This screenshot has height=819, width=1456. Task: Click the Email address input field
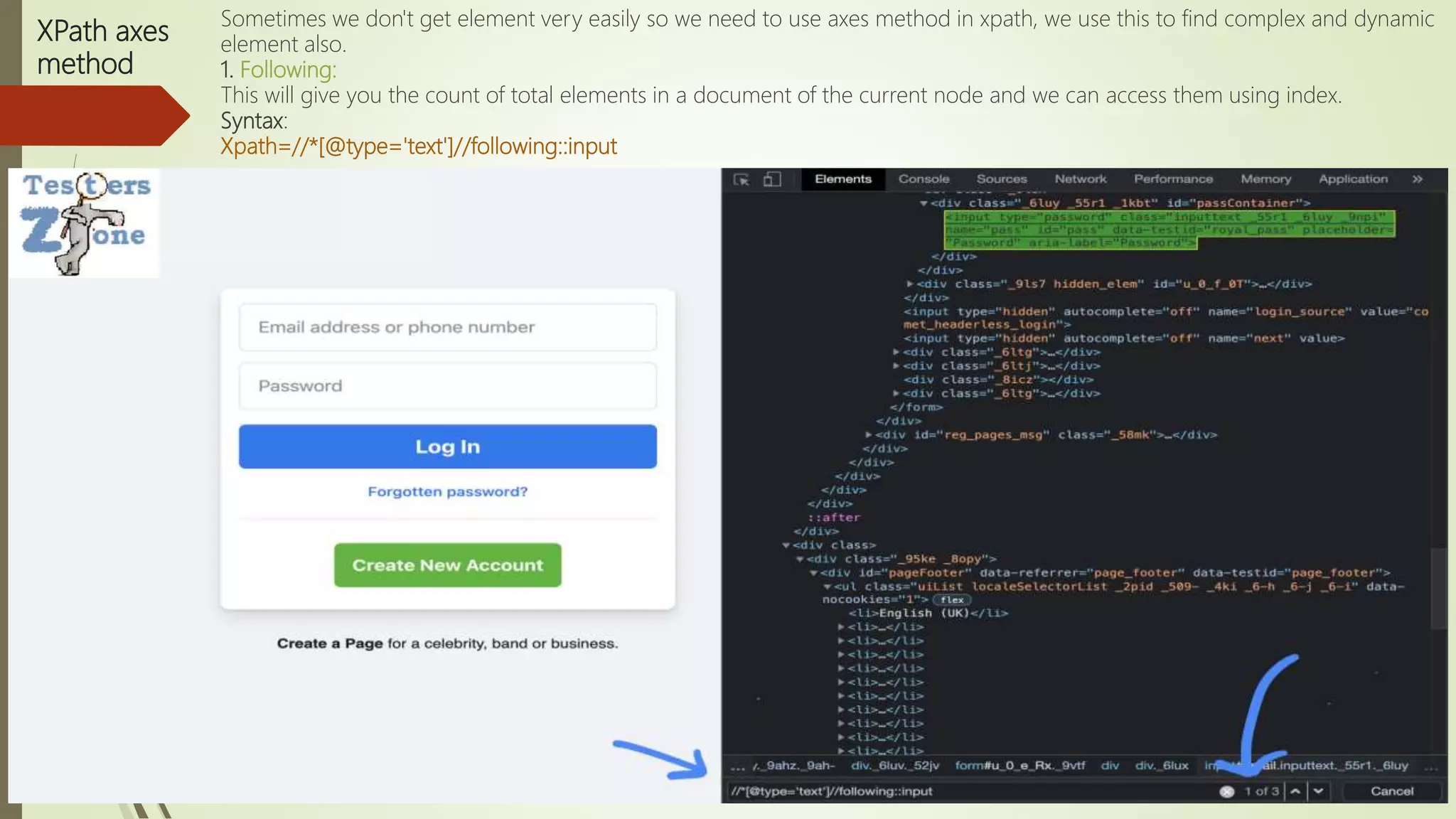(x=447, y=327)
